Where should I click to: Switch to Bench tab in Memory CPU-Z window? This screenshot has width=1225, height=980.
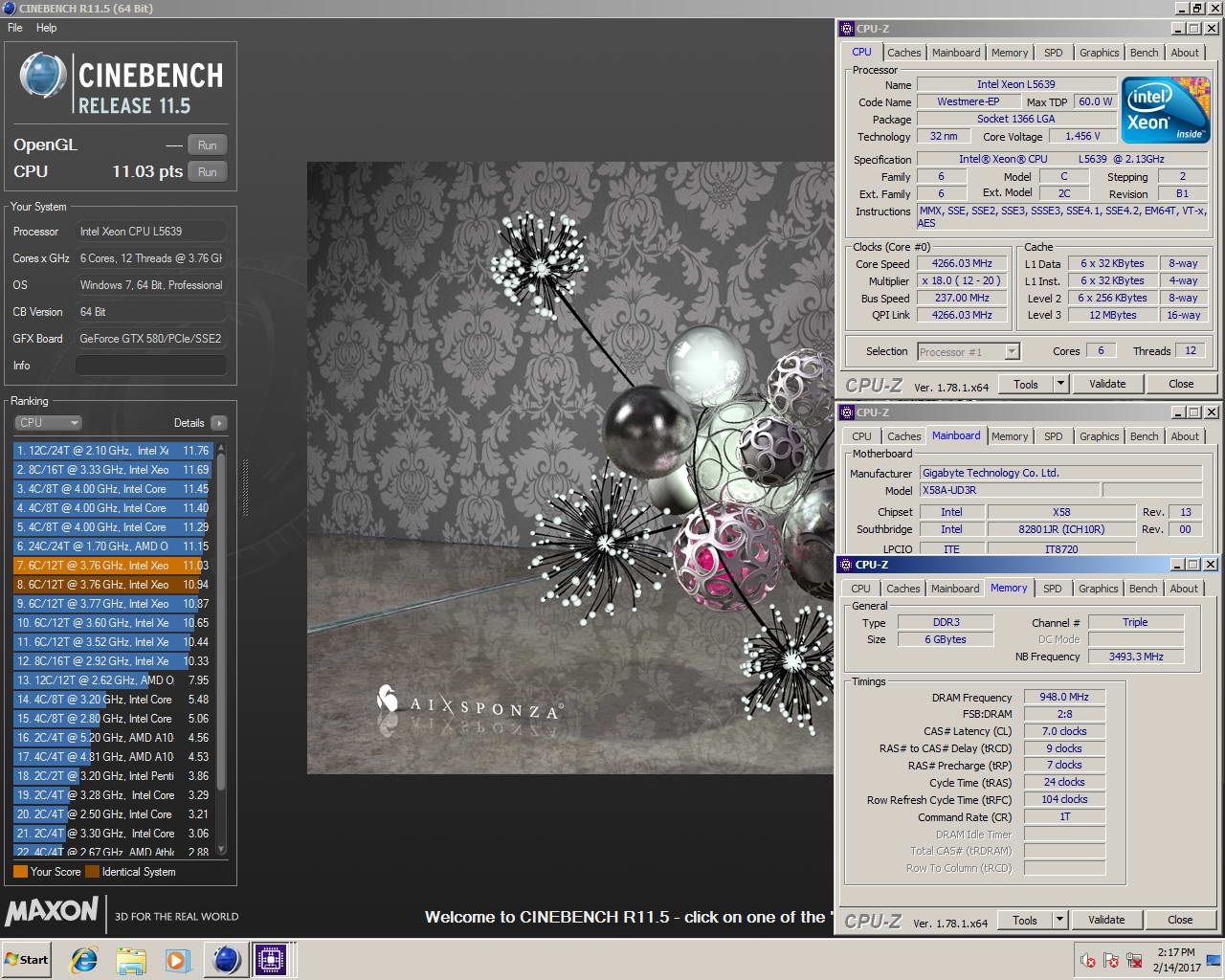[1143, 589]
